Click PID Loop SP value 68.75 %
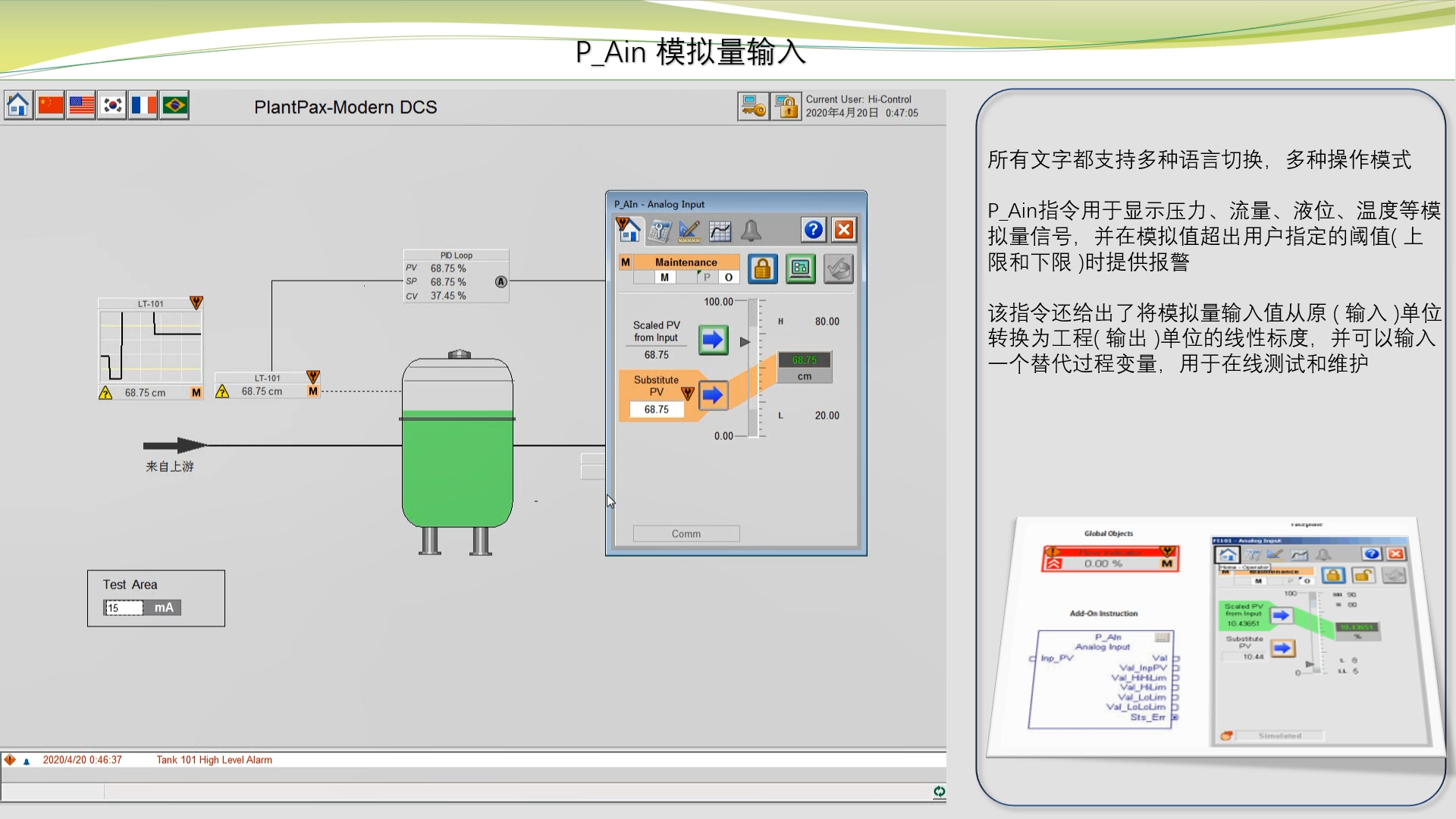 tap(448, 282)
